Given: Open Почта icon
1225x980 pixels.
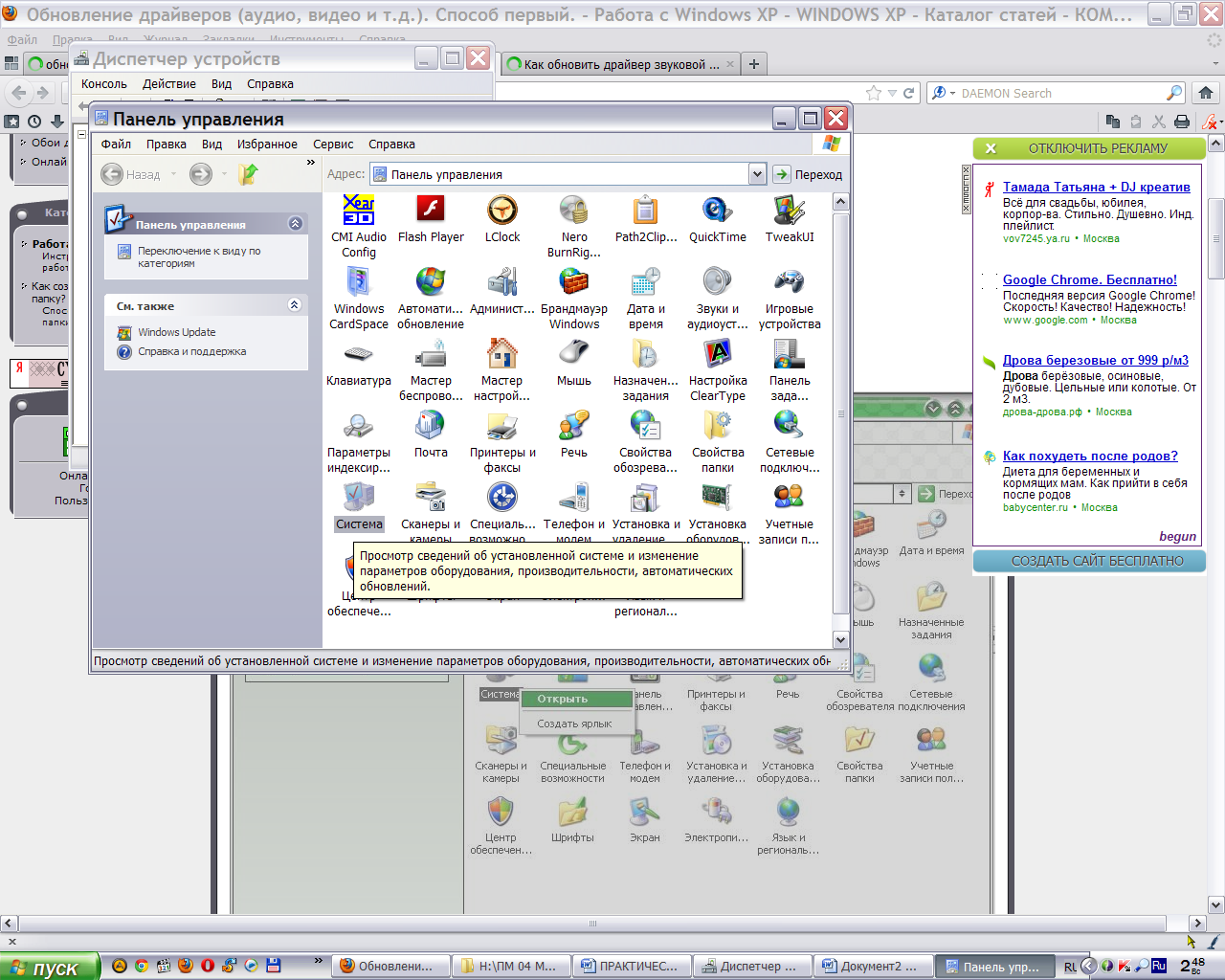Looking at the screenshot, I should (431, 434).
